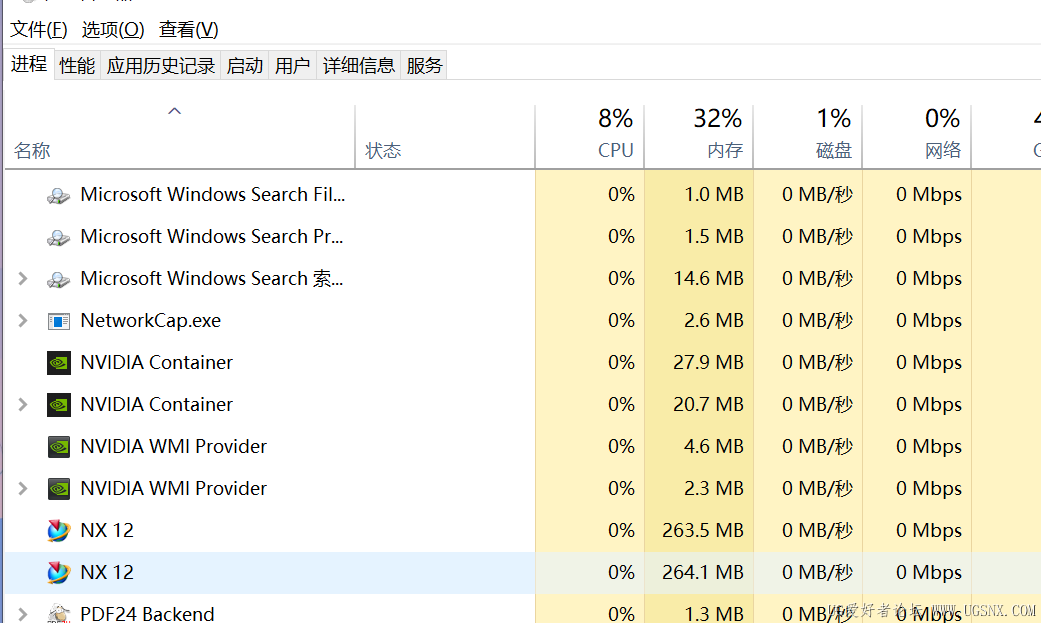Open the 选项(O) menu
This screenshot has height=623, width=1041.
pos(113,29)
